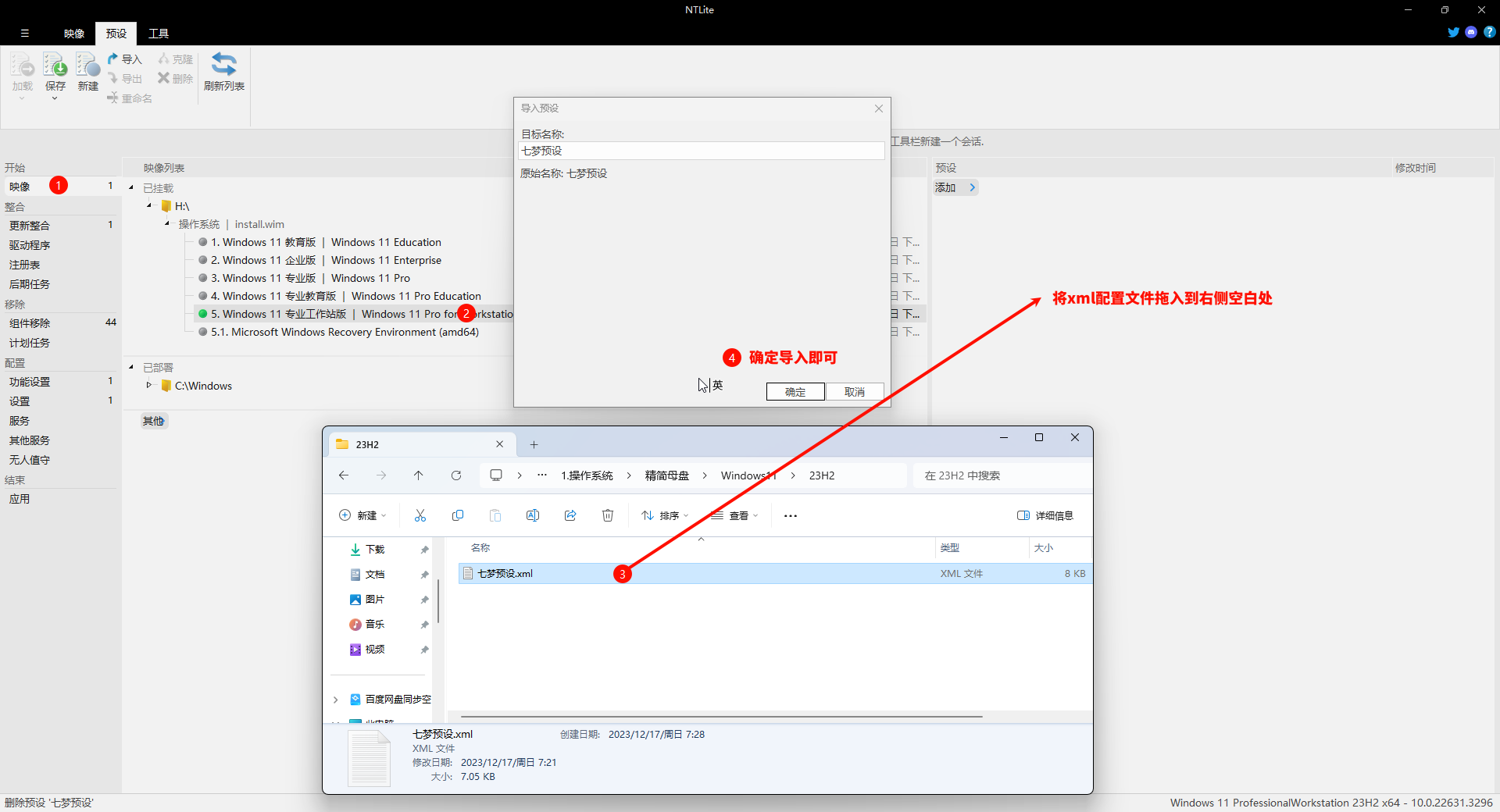Click the Explorer delete trash icon
The width and height of the screenshot is (1500, 812).
(x=608, y=515)
